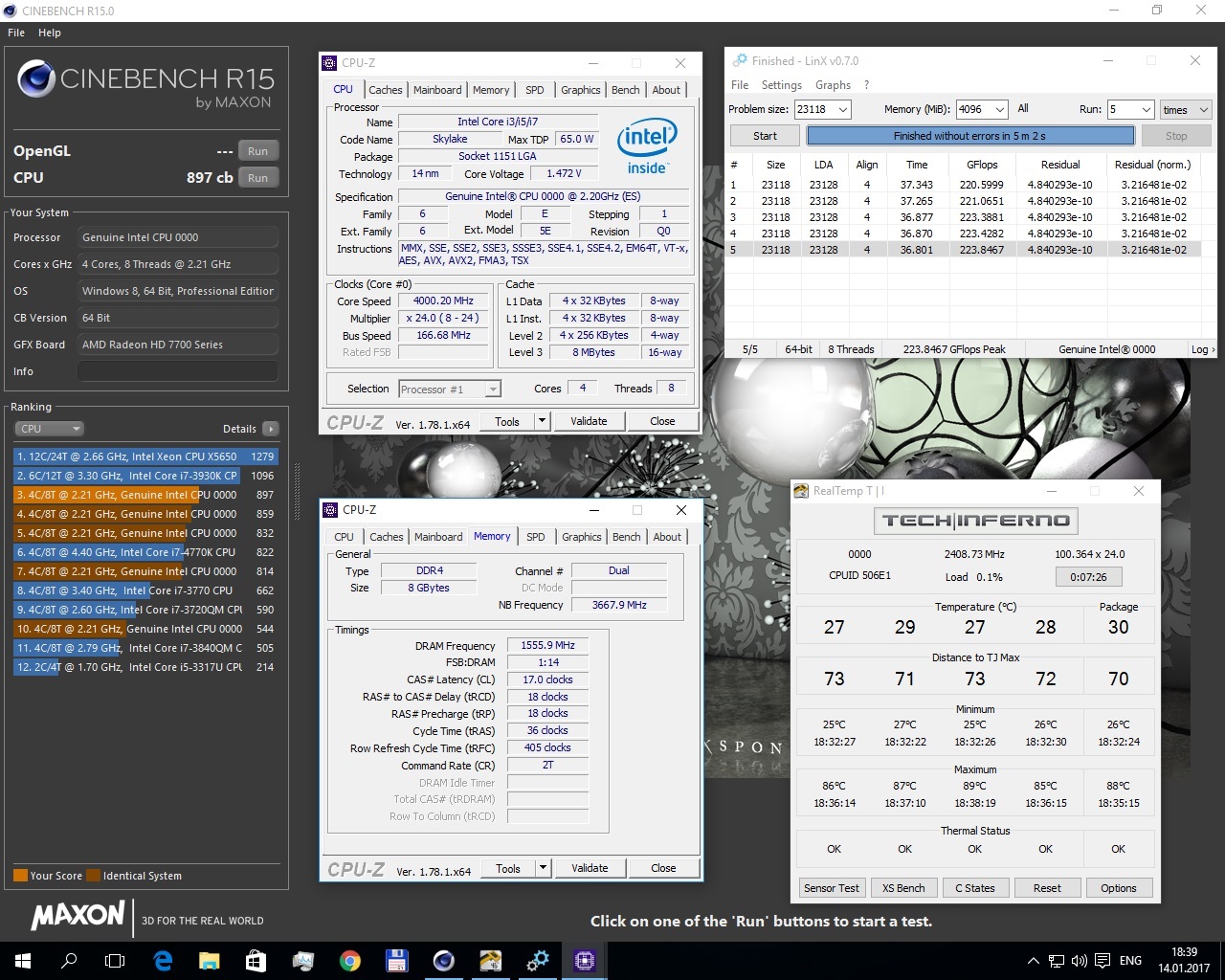This screenshot has width=1225, height=980.
Task: Click the Details arrow in Cinebench Ranking
Action: coord(271,429)
